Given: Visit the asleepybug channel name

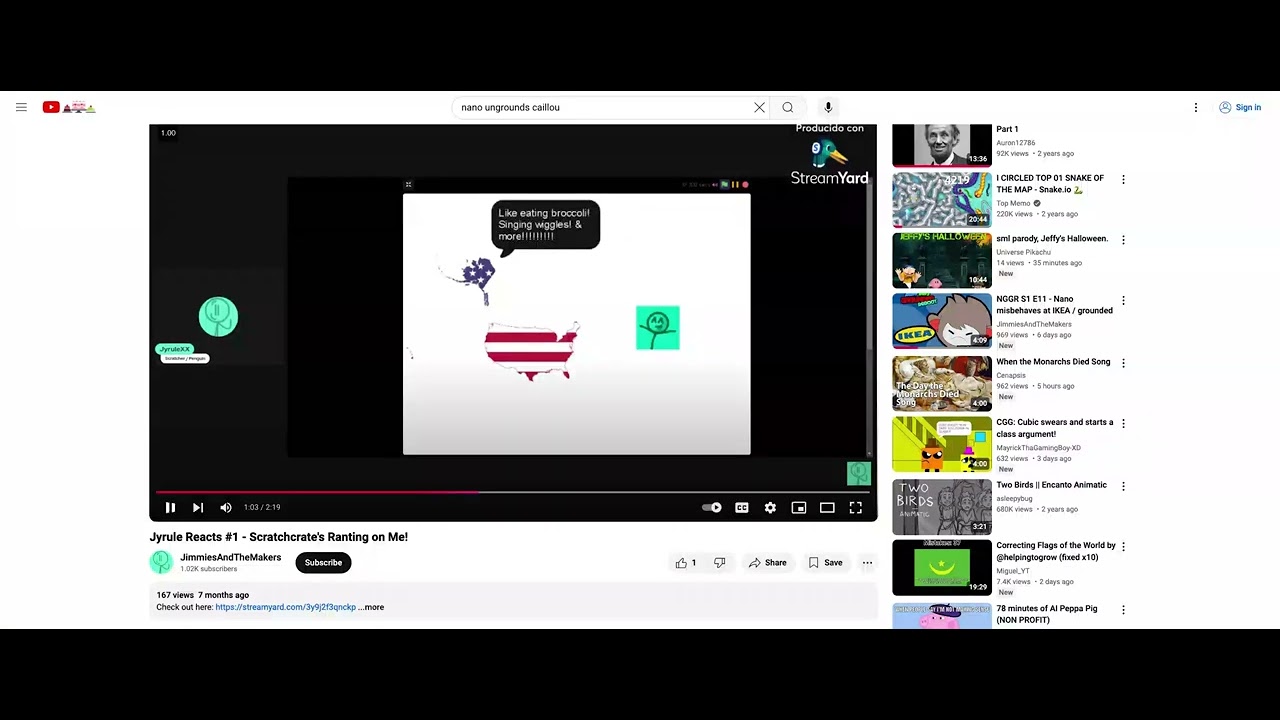Looking at the screenshot, I should [x=1014, y=498].
